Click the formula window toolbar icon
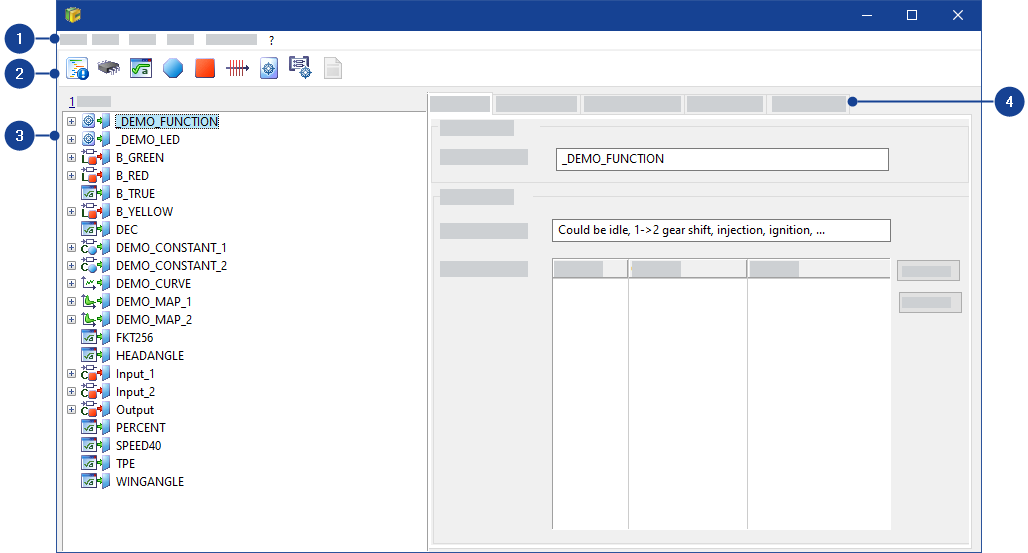The width and height of the screenshot is (1028, 553). [141, 68]
